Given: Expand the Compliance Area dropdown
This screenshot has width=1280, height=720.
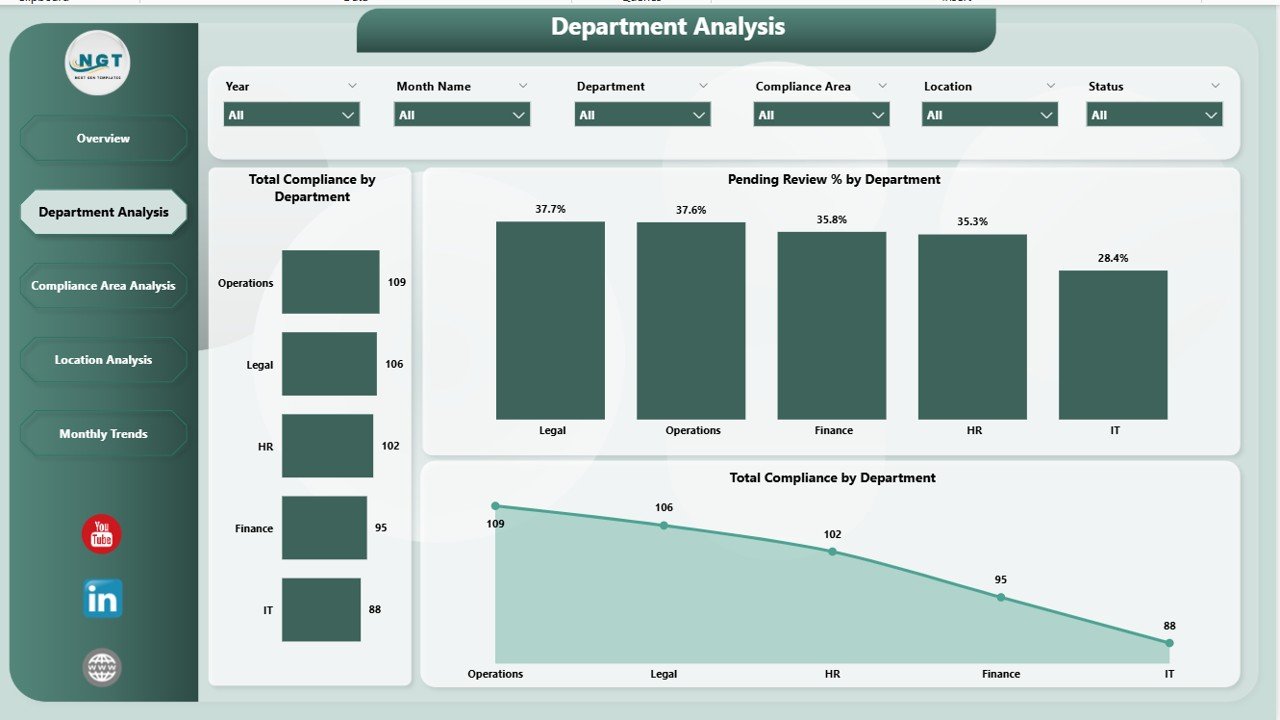Looking at the screenshot, I should [x=821, y=115].
